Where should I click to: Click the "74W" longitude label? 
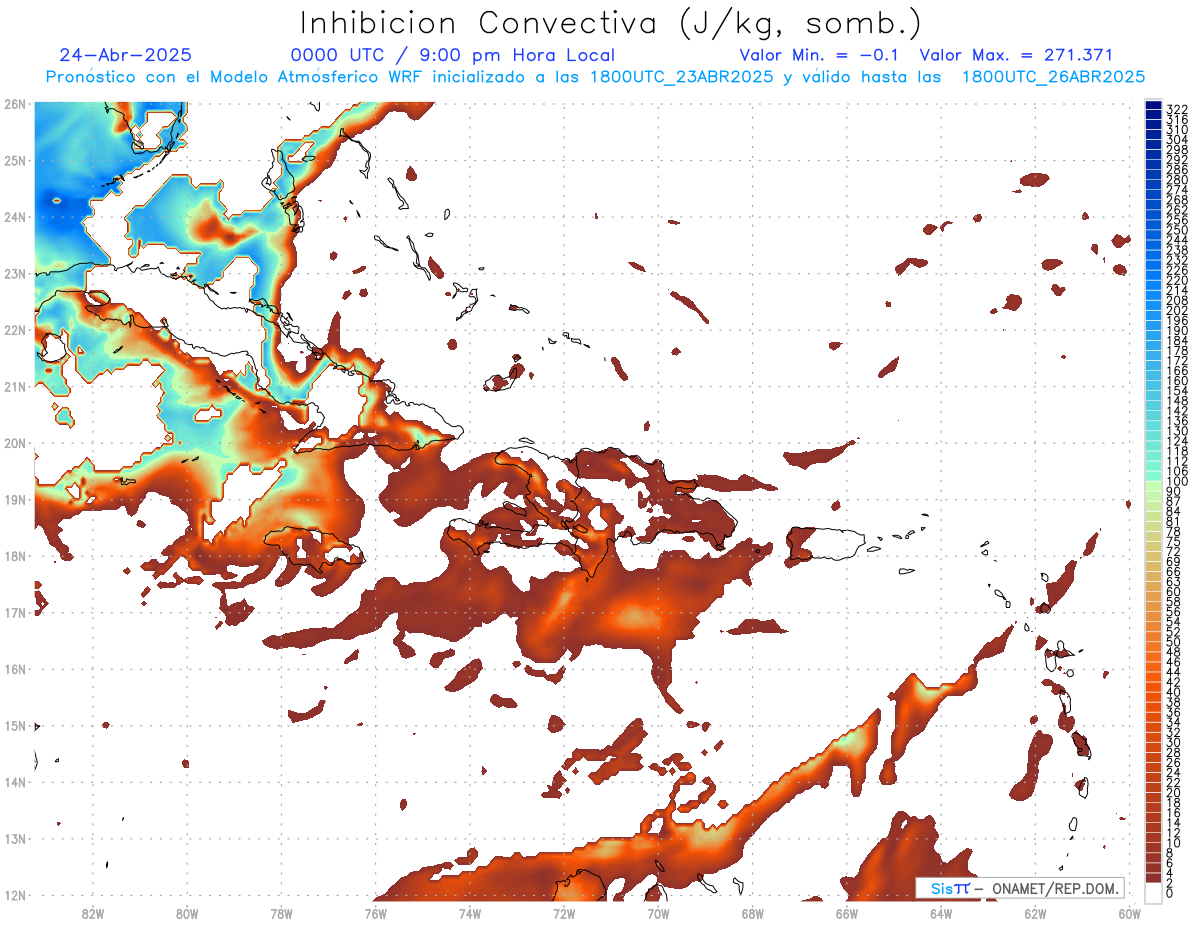[470, 913]
